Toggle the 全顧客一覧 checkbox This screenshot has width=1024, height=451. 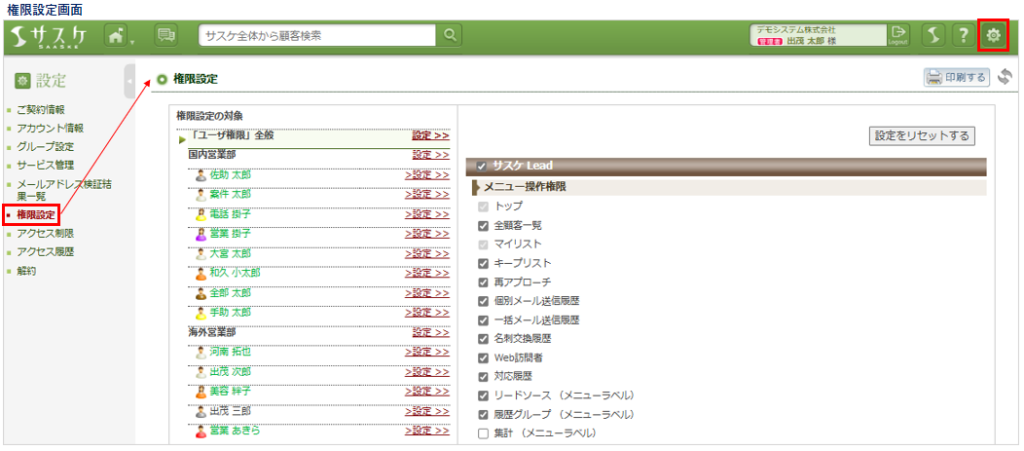pos(483,226)
